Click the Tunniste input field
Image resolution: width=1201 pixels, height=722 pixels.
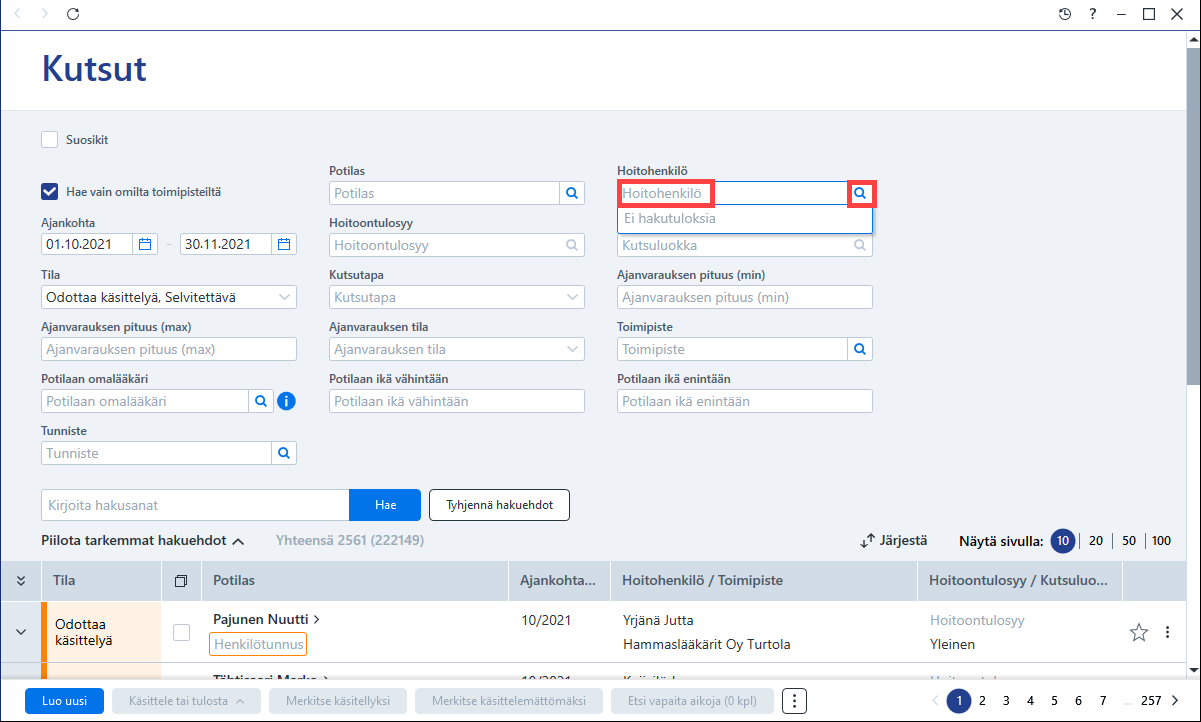pos(157,453)
